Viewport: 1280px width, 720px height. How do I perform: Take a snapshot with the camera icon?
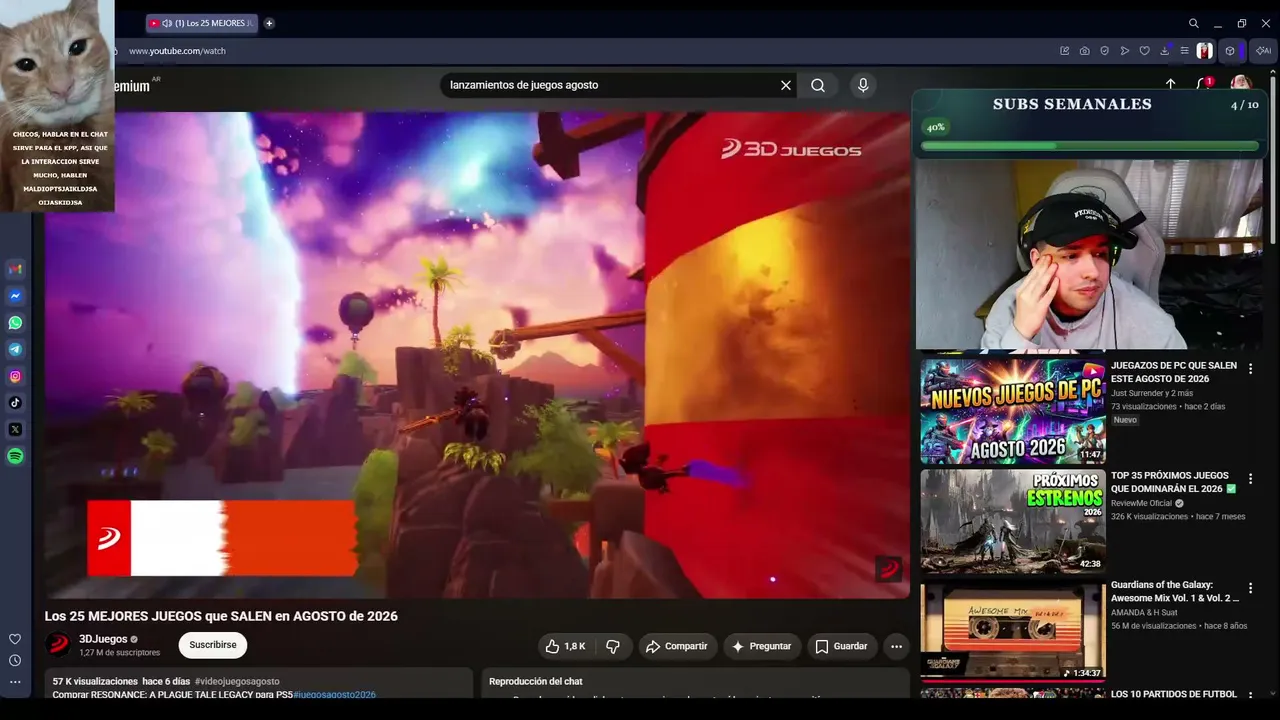(x=1085, y=51)
